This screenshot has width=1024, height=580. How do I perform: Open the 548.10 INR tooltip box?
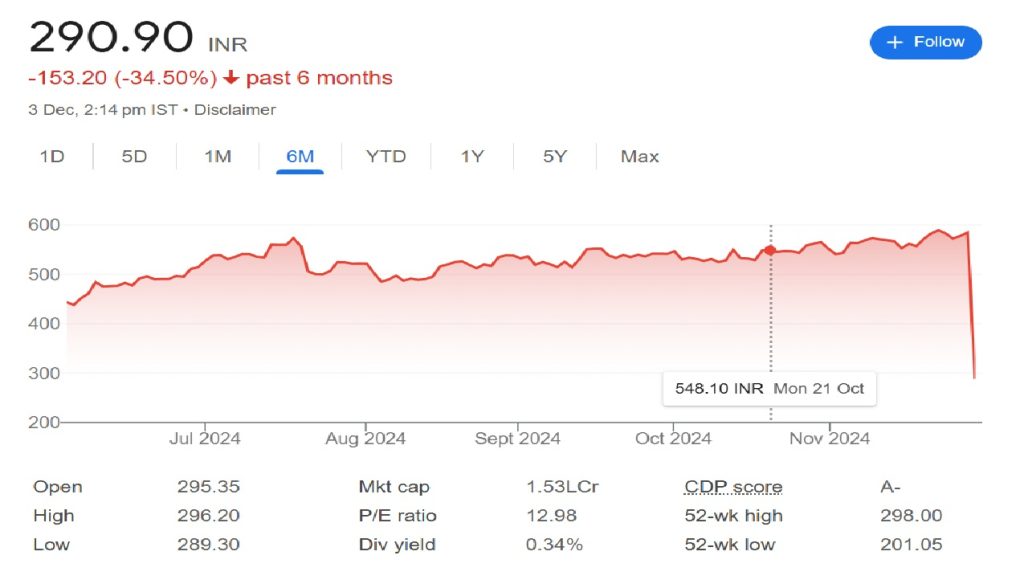coord(770,388)
